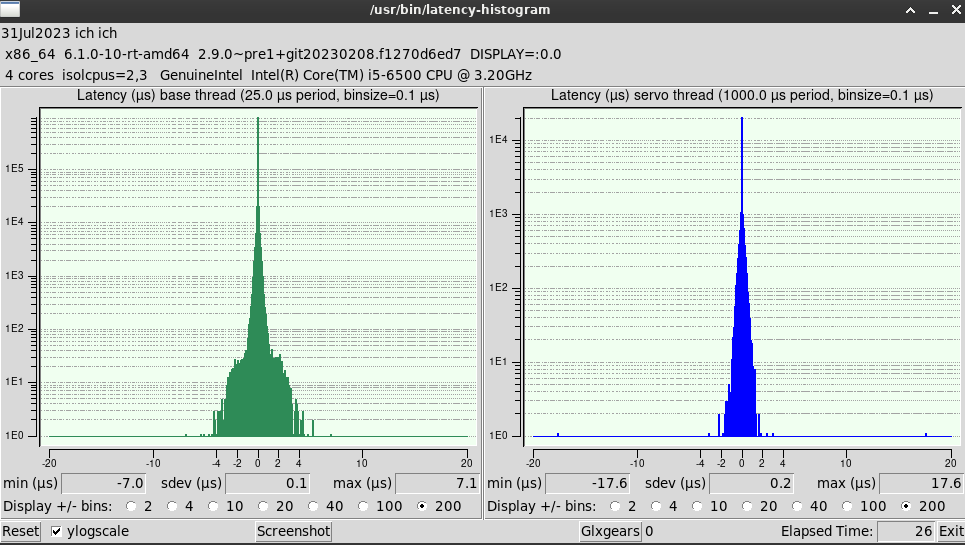965x545 pixels.
Task: Click the kernel version '6.1.0-10-rt-amd64' text
Action: click(x=126, y=54)
